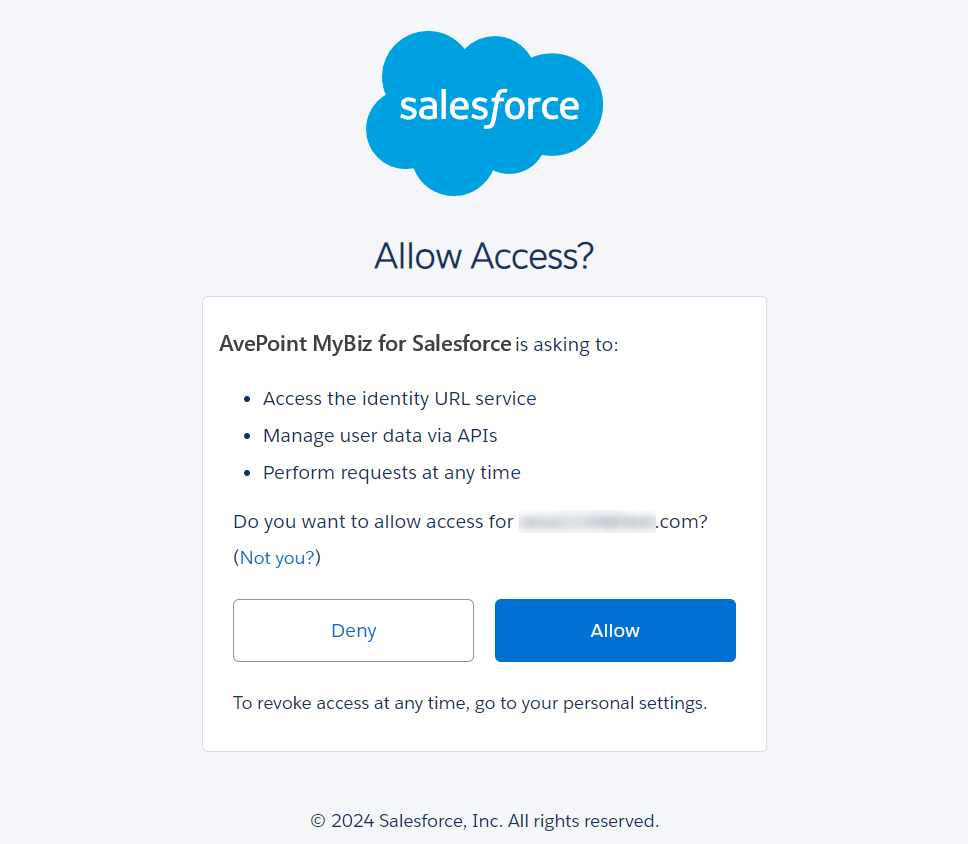The image size is (968, 844).
Task: Click the Allow Access? heading
Action: tap(483, 256)
